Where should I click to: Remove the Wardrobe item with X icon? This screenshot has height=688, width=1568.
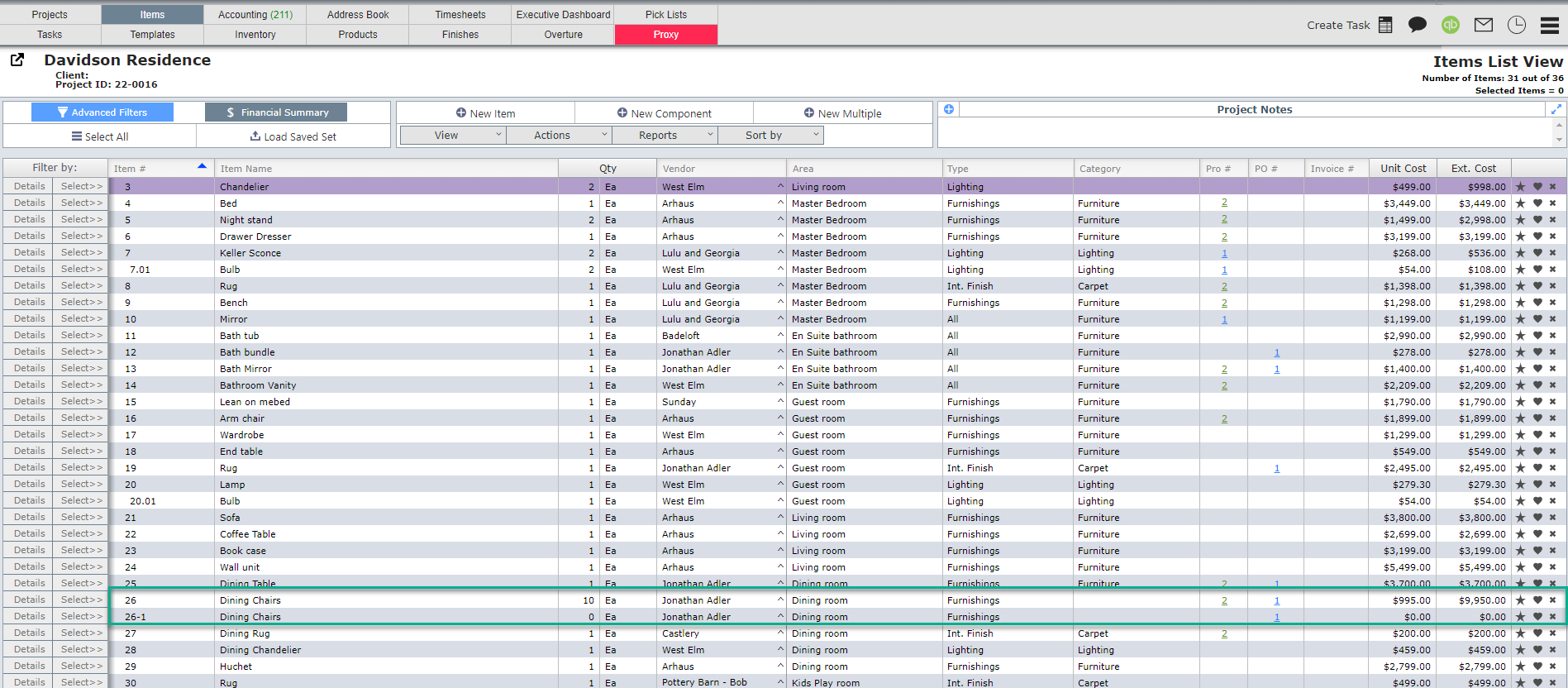point(1552,435)
